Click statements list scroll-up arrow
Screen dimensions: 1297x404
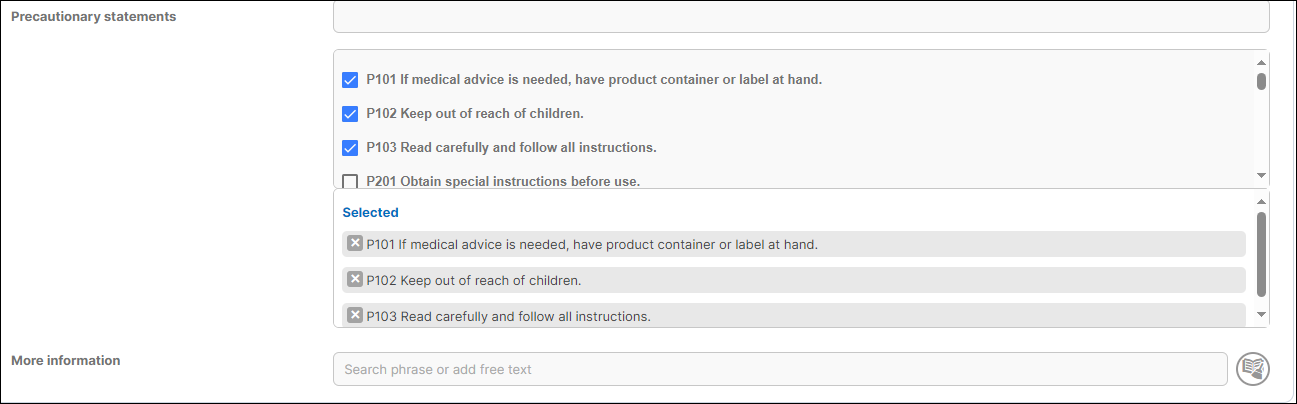pos(1261,61)
